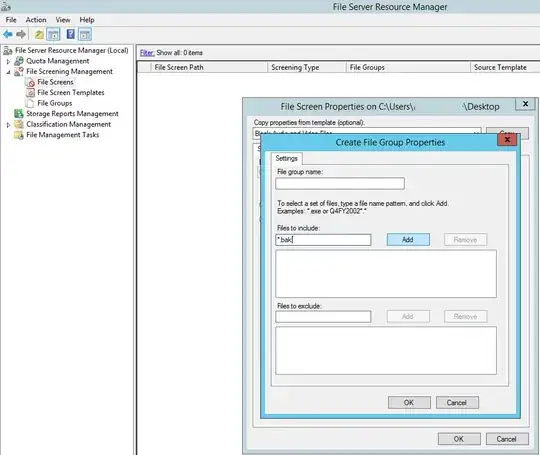Sort by File Groups column header
Viewport: 540px width, 455px height.
pyautogui.click(x=408, y=68)
